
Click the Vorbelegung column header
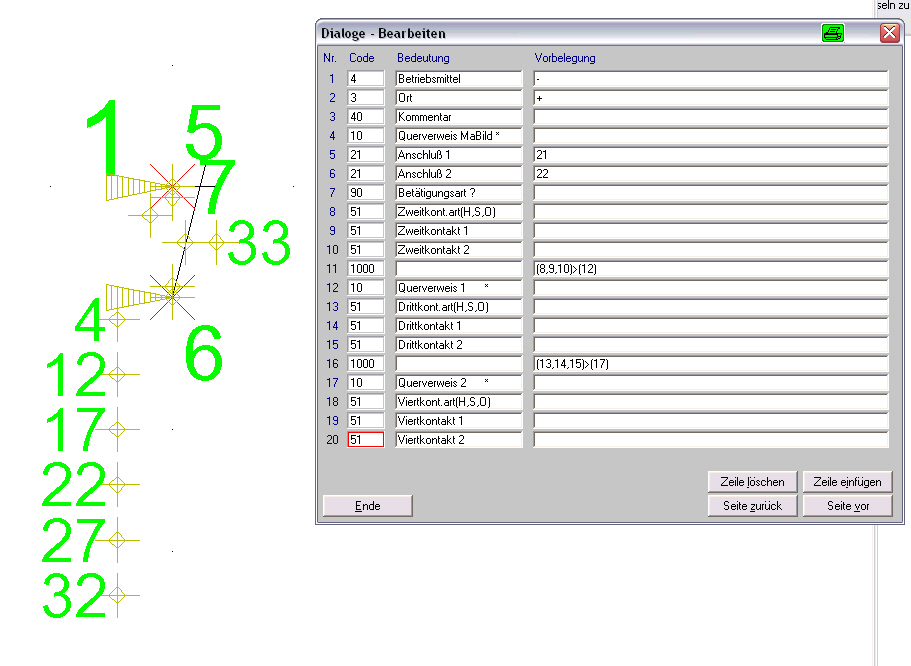(x=565, y=58)
